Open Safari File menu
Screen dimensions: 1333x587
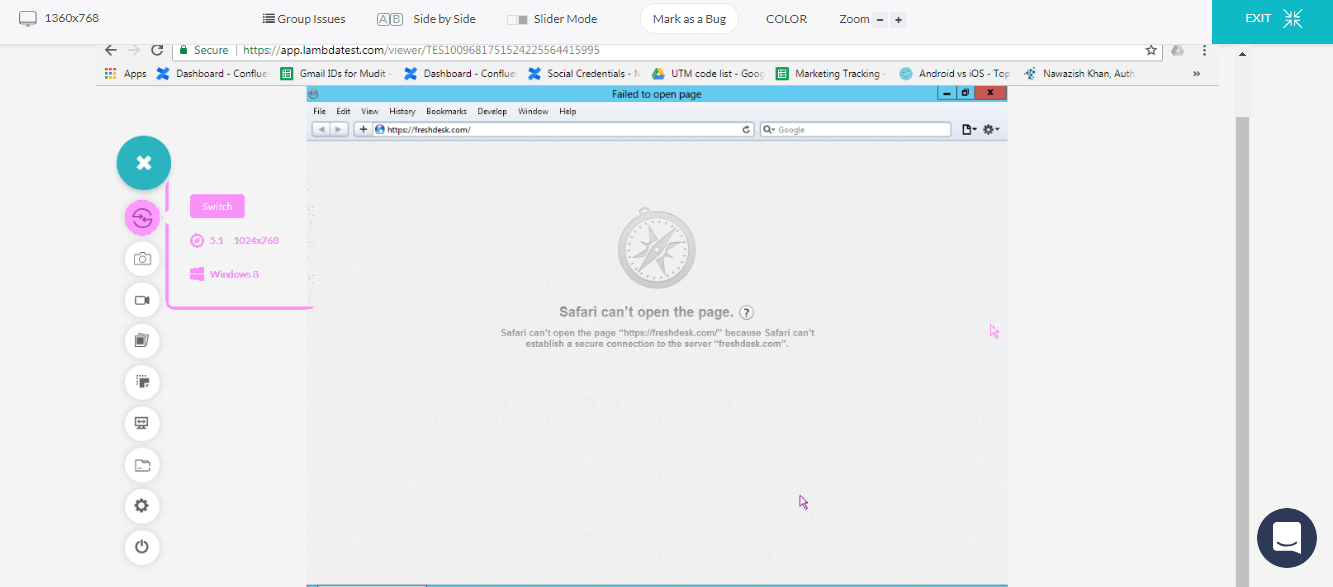pos(319,111)
